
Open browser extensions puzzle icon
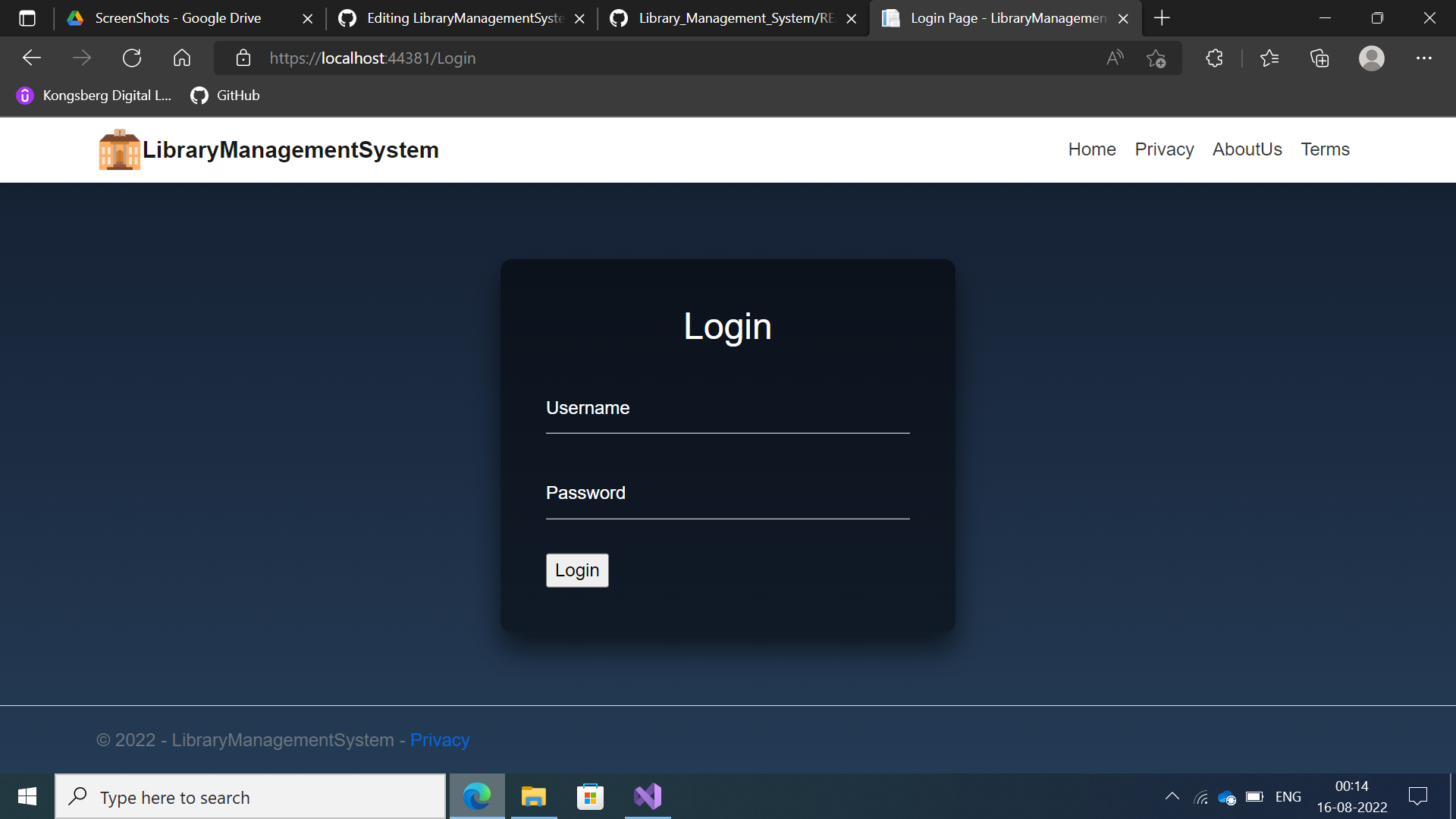pyautogui.click(x=1214, y=58)
